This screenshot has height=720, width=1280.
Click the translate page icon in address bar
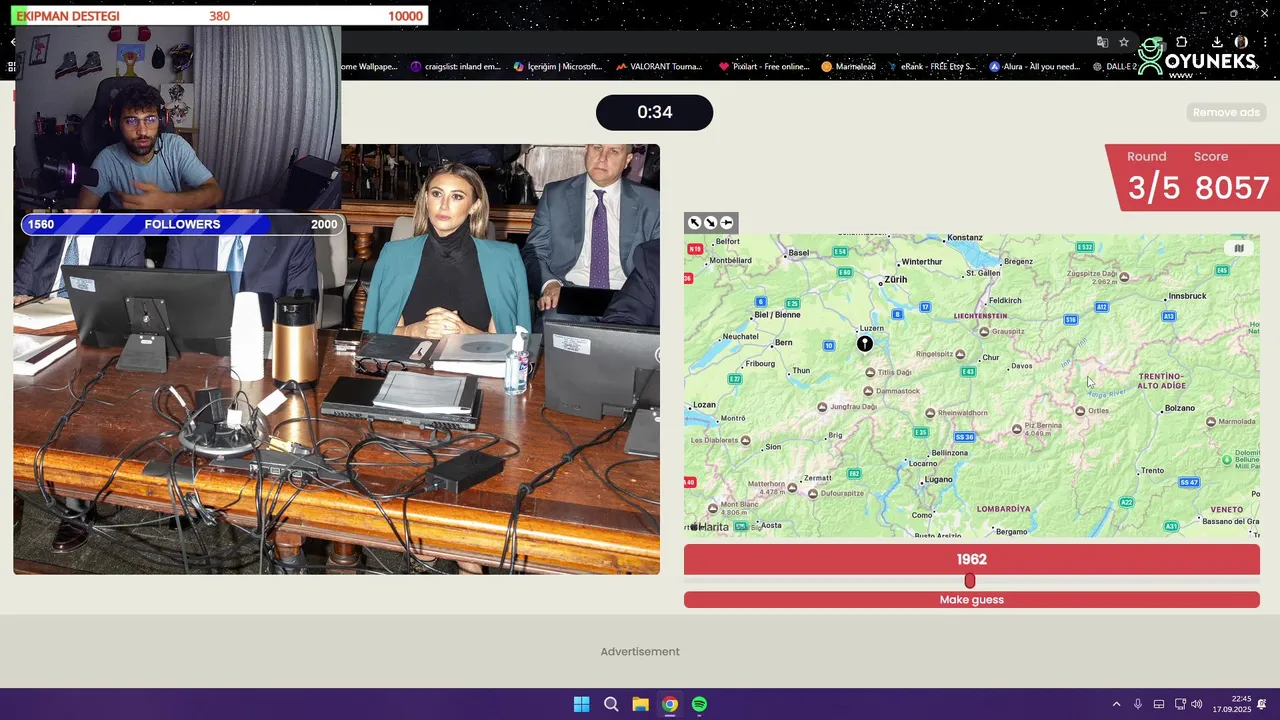[x=1102, y=42]
